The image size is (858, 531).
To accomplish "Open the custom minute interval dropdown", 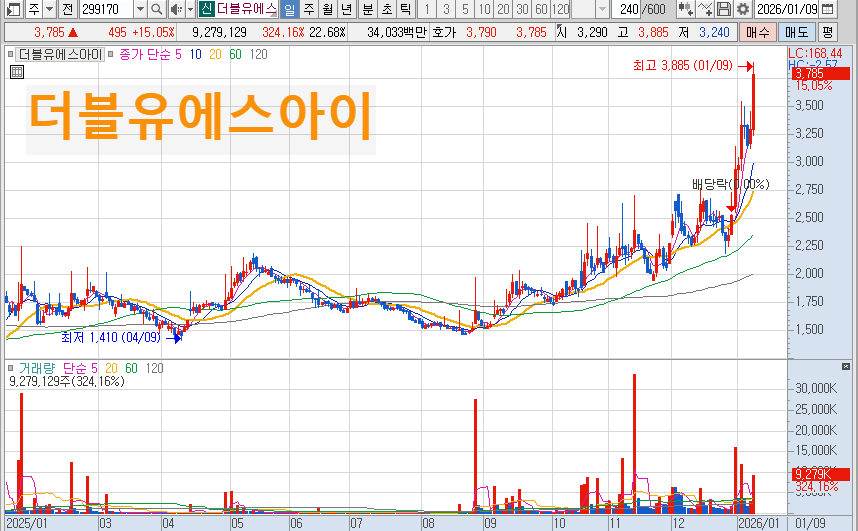I will click(602, 9).
